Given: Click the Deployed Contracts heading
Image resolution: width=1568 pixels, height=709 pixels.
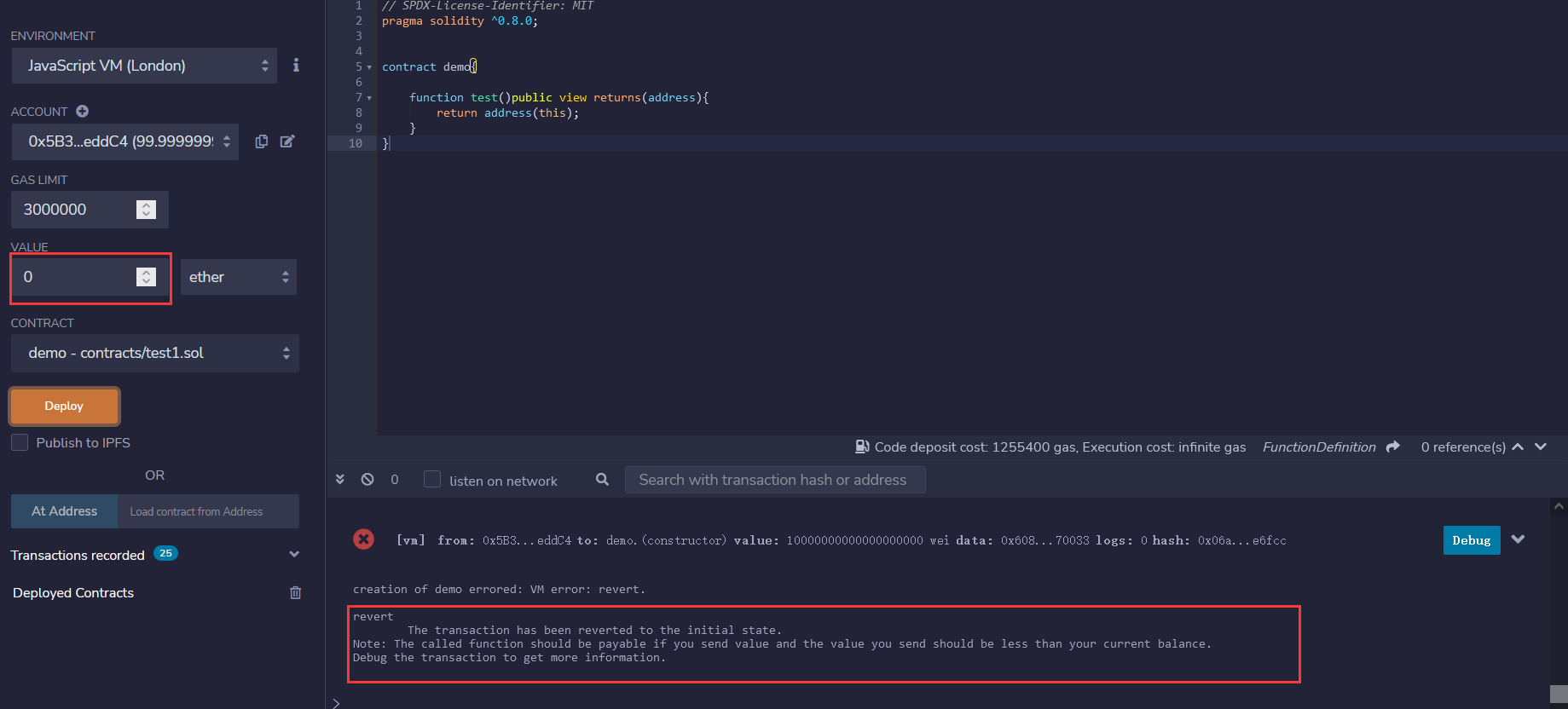Looking at the screenshot, I should coord(73,592).
